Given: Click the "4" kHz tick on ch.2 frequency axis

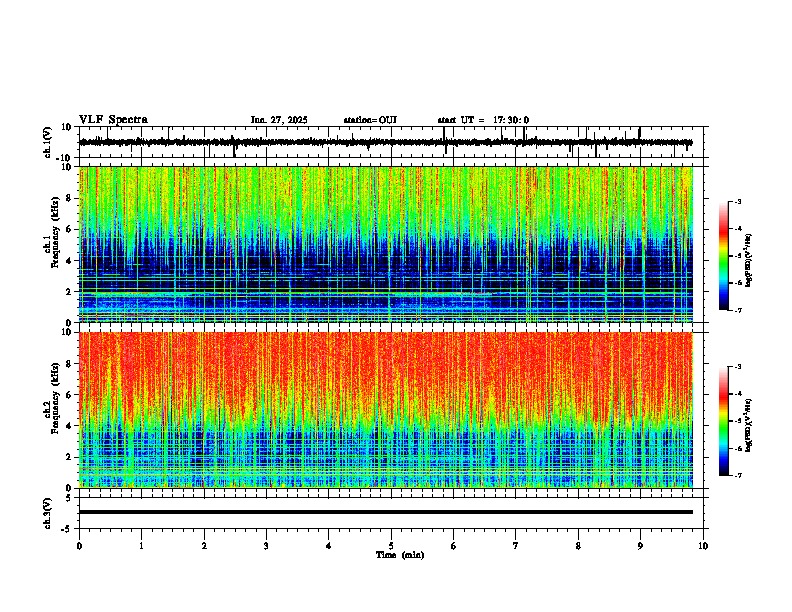Looking at the screenshot, I should click(70, 426).
